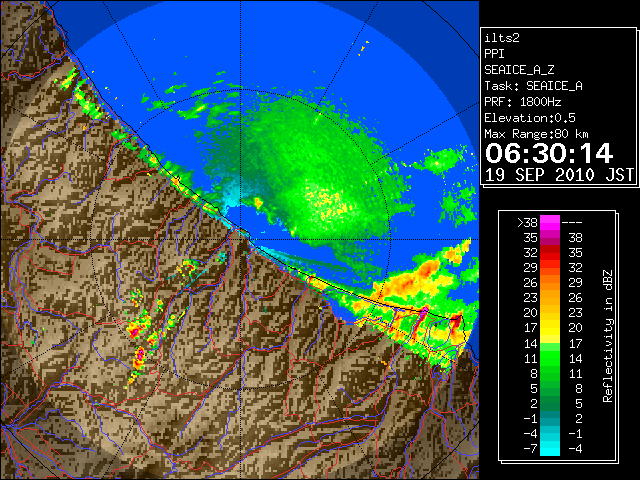Click the 'Max Range:80 km' line
This screenshot has width=640, height=480.
536,134
